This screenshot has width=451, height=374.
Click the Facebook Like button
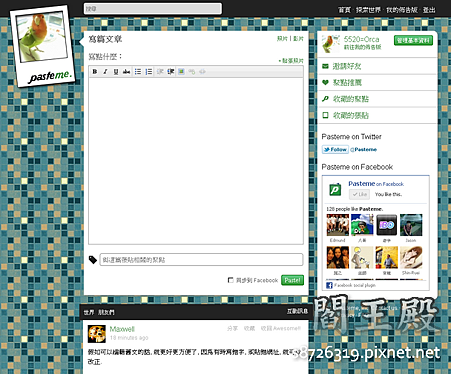(359, 194)
